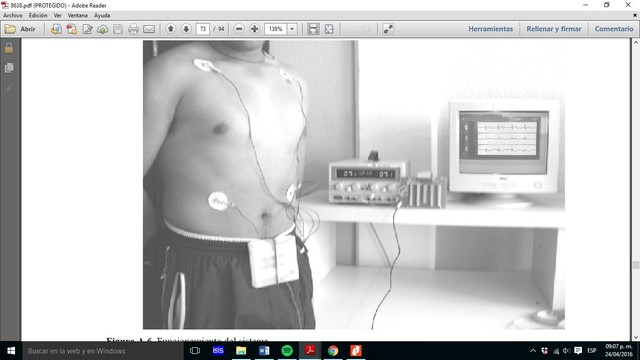
Task: Open the orange app on taskbar
Action: point(356,351)
